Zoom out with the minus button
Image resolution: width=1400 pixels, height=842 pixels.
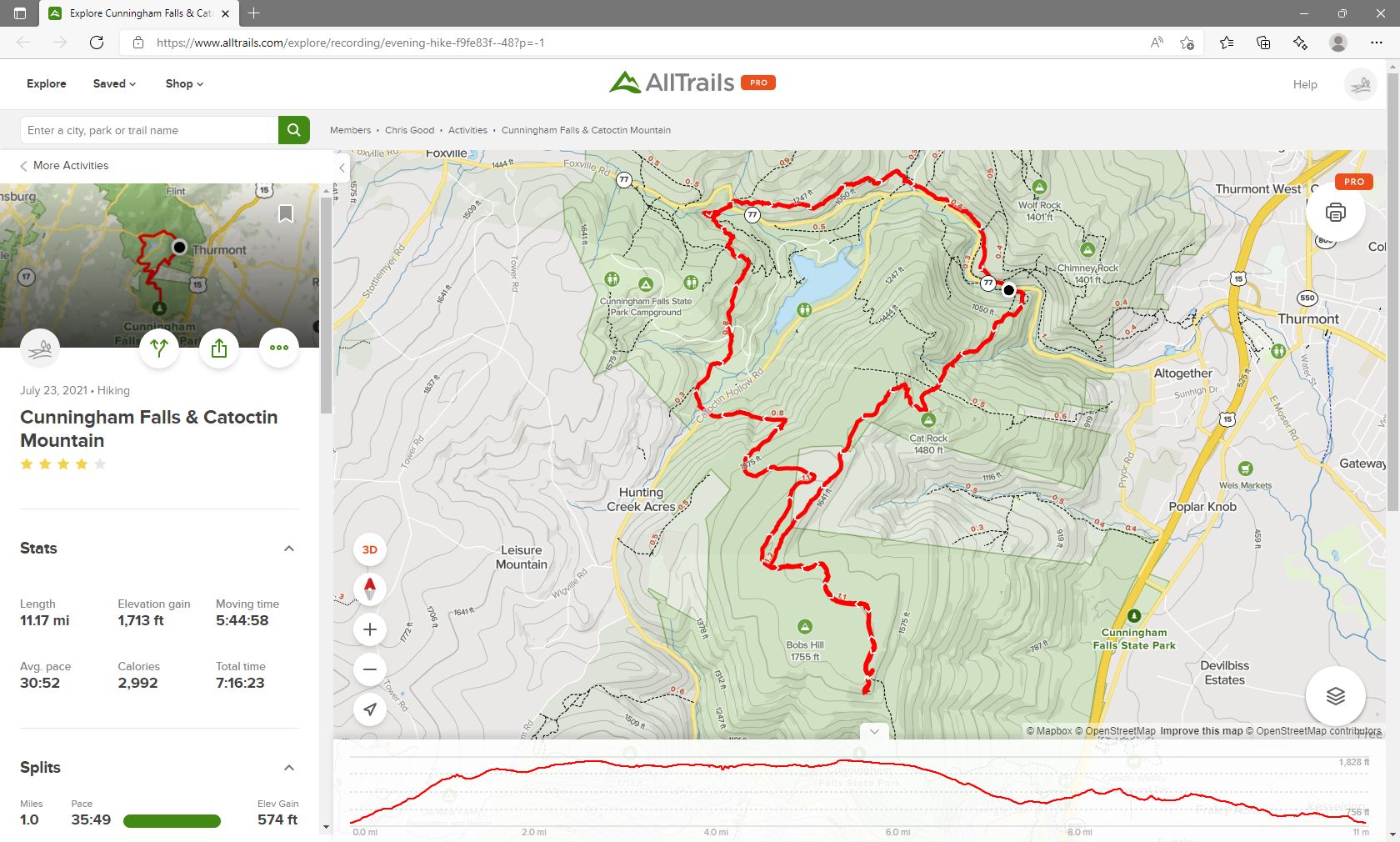tap(370, 669)
